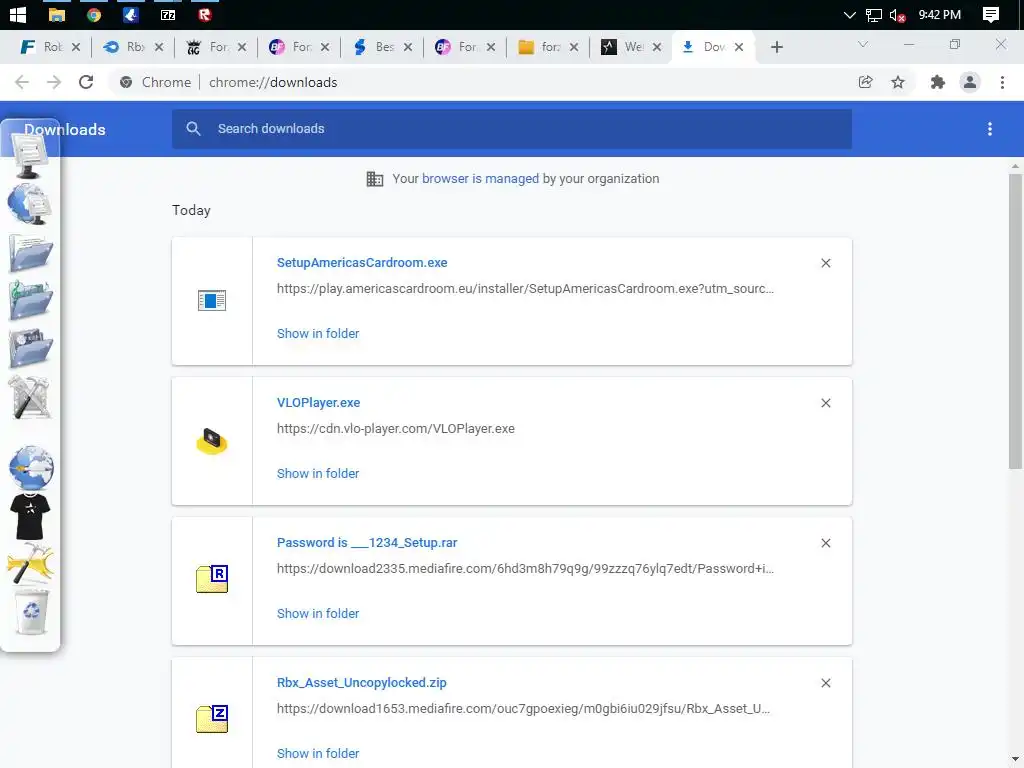Viewport: 1024px width, 768px height.
Task: Remove Rbx_Asset_Uncopylocked.zip from the list
Action: pyautogui.click(x=825, y=683)
